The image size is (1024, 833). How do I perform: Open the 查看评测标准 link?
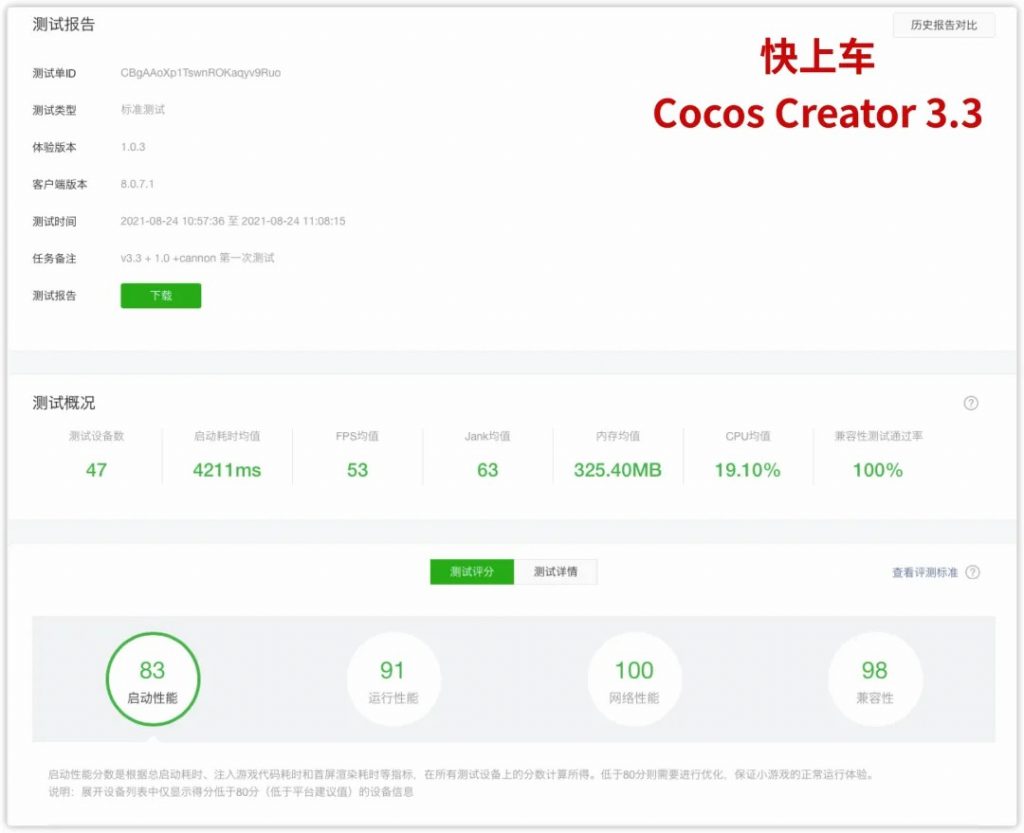(x=925, y=573)
